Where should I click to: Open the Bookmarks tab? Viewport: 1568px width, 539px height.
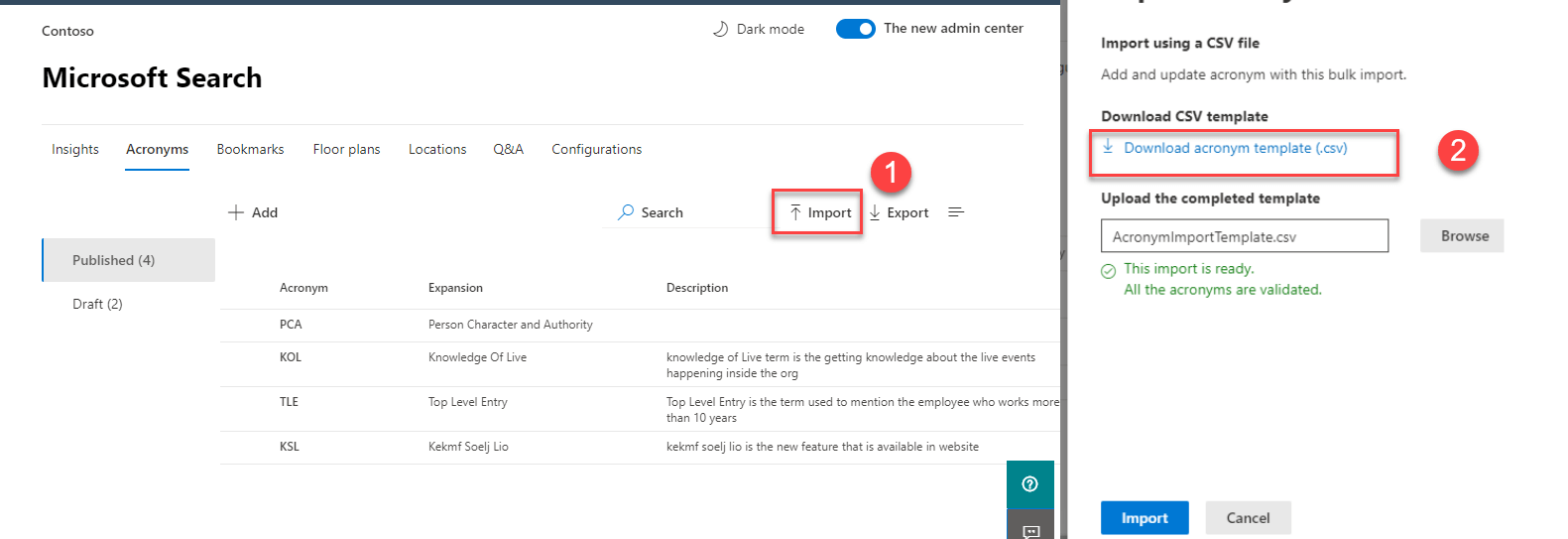coord(250,149)
